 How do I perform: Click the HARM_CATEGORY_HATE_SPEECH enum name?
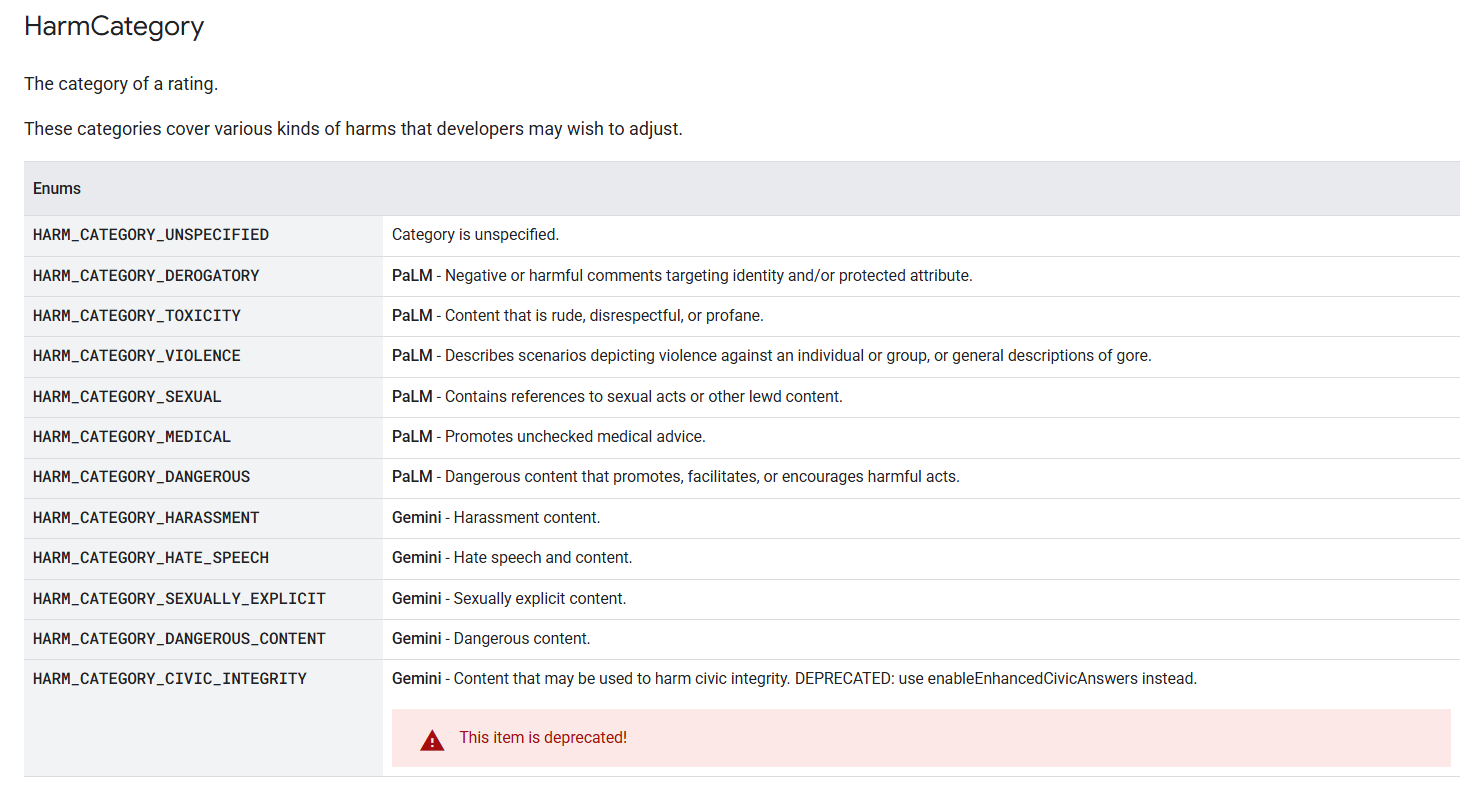pos(151,558)
